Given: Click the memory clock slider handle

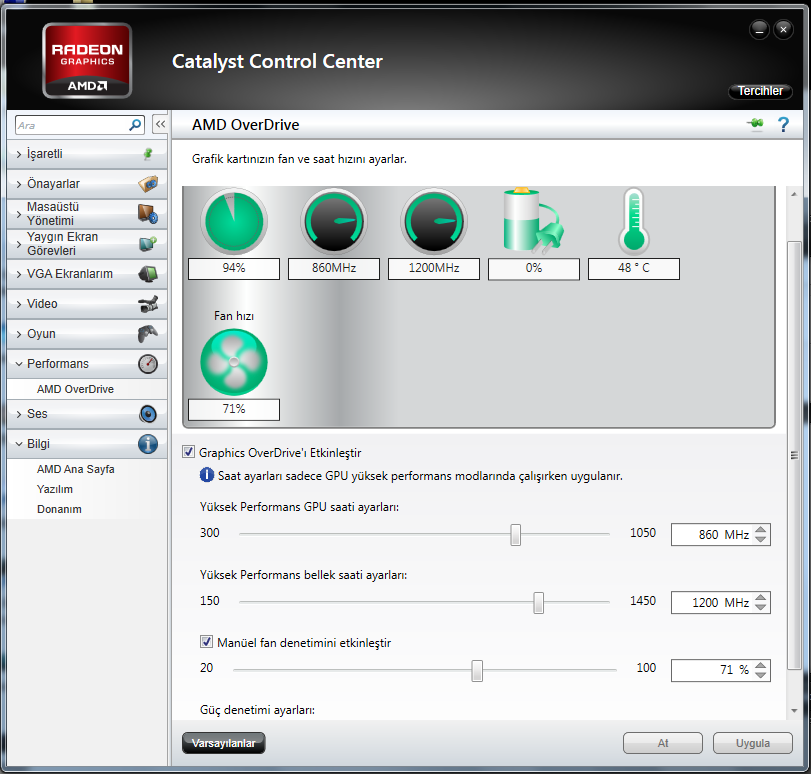Looking at the screenshot, I should coord(538,603).
